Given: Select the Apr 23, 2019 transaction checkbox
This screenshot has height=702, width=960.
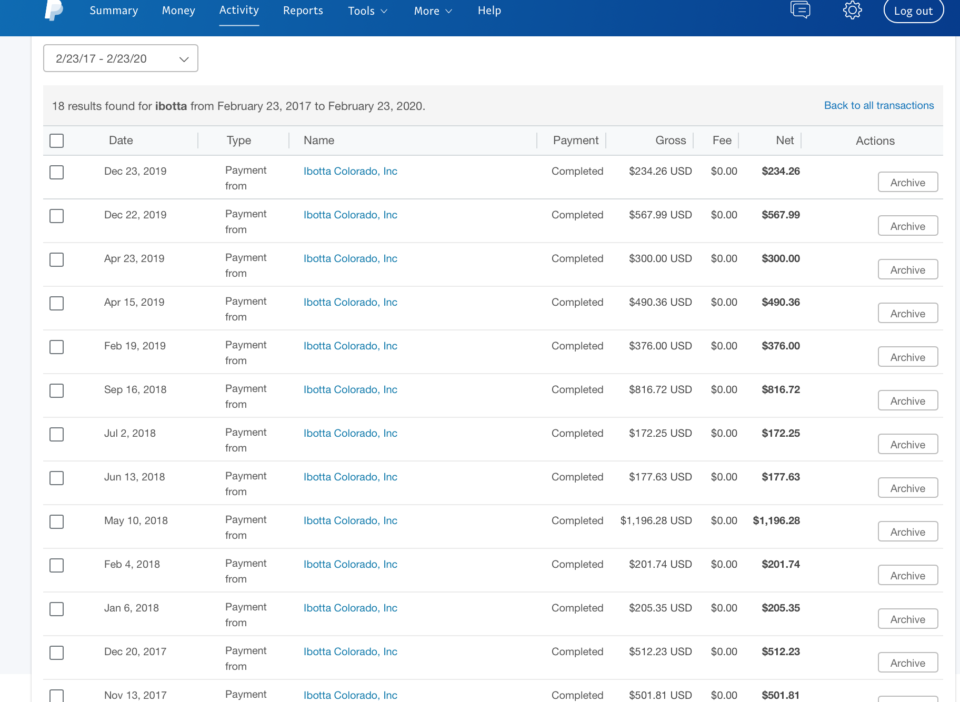Looking at the screenshot, I should coord(56,260).
